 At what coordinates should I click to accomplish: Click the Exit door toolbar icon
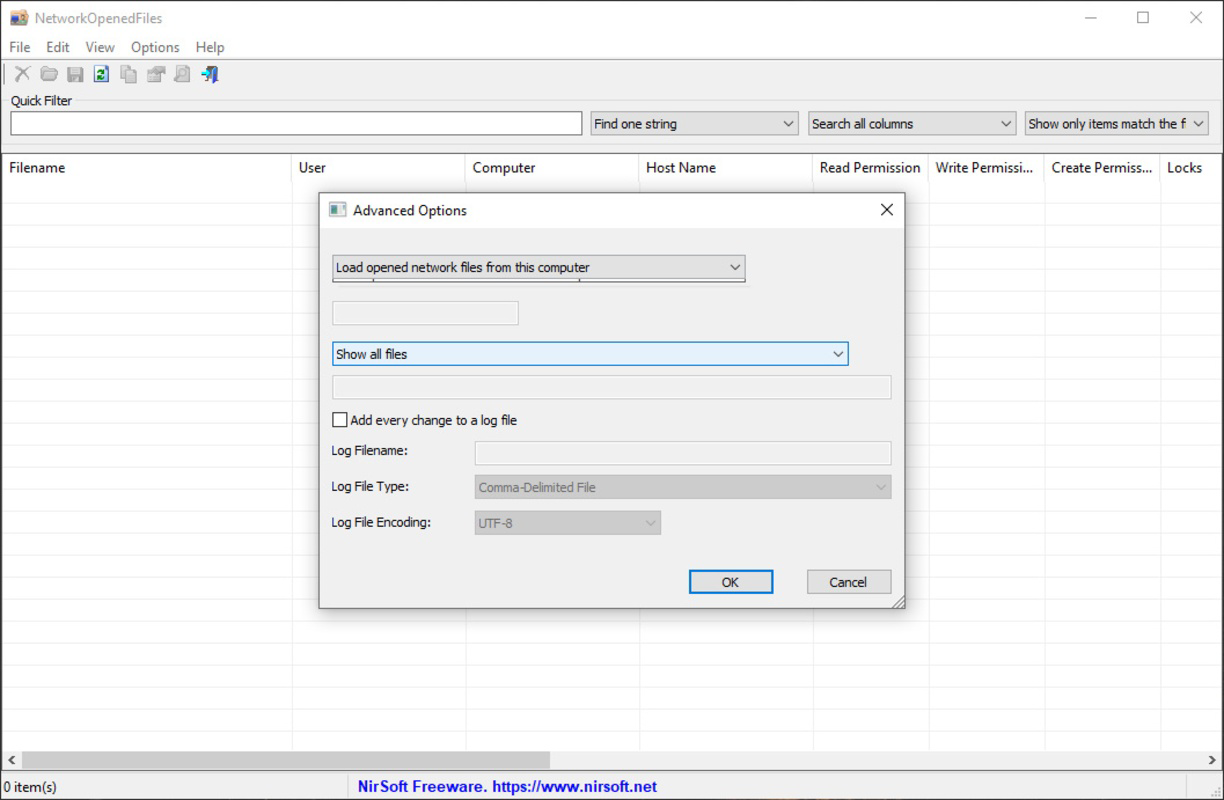[x=209, y=74]
